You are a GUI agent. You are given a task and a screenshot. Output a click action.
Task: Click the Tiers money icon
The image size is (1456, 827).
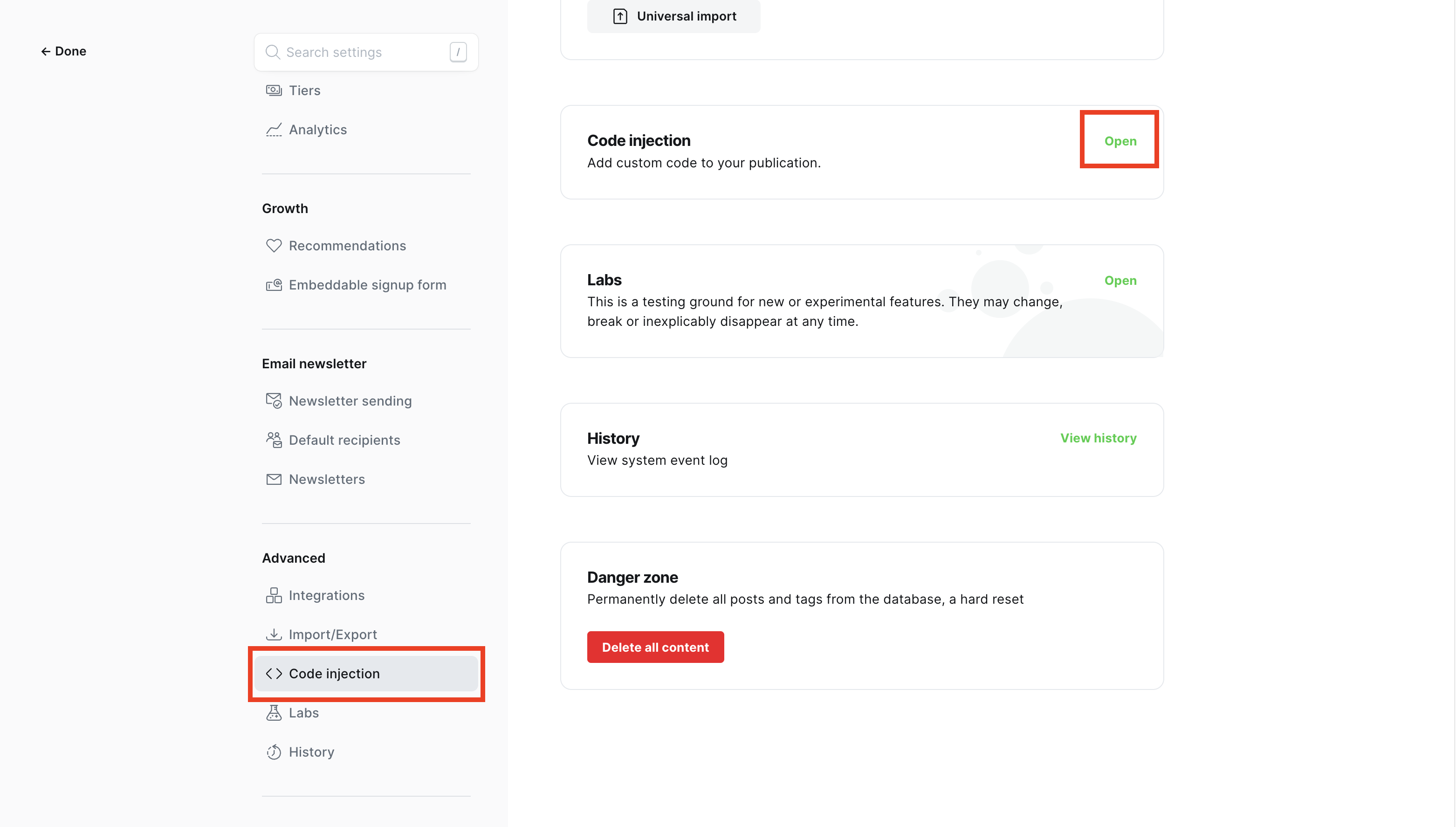[x=274, y=90]
